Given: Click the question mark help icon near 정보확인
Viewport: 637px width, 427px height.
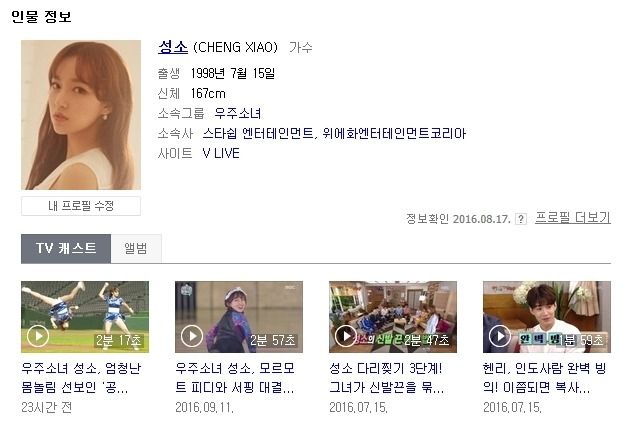Looking at the screenshot, I should coord(520,219).
